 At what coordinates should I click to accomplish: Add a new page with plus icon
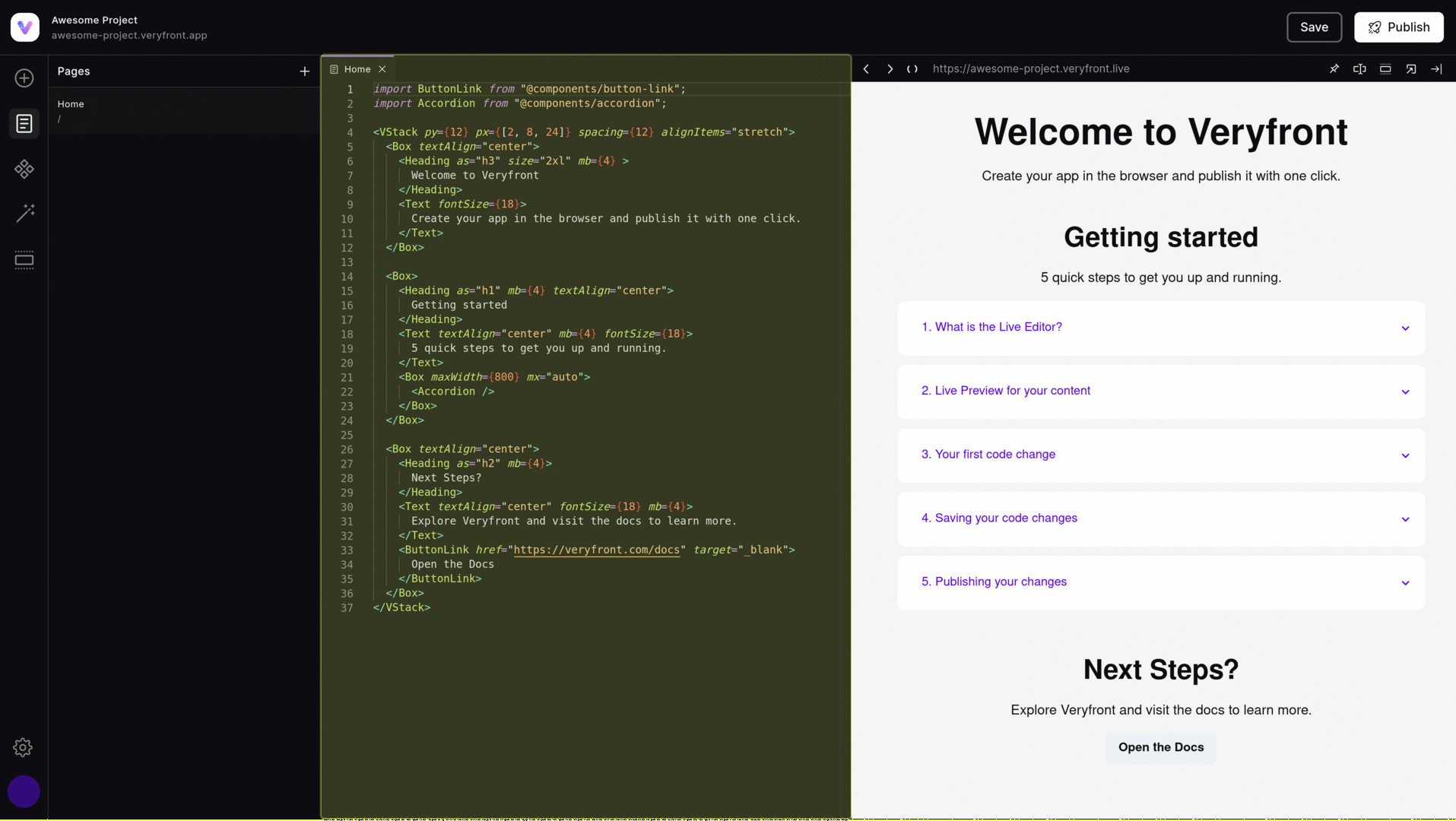pos(304,71)
